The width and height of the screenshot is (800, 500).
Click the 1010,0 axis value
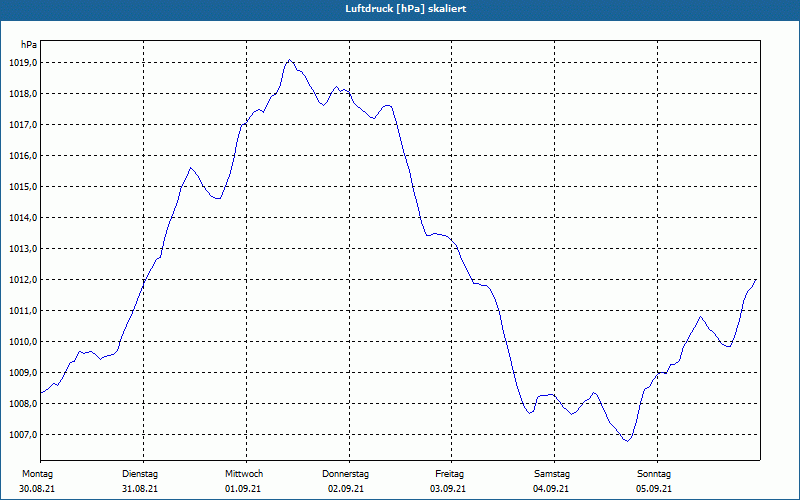point(23,342)
